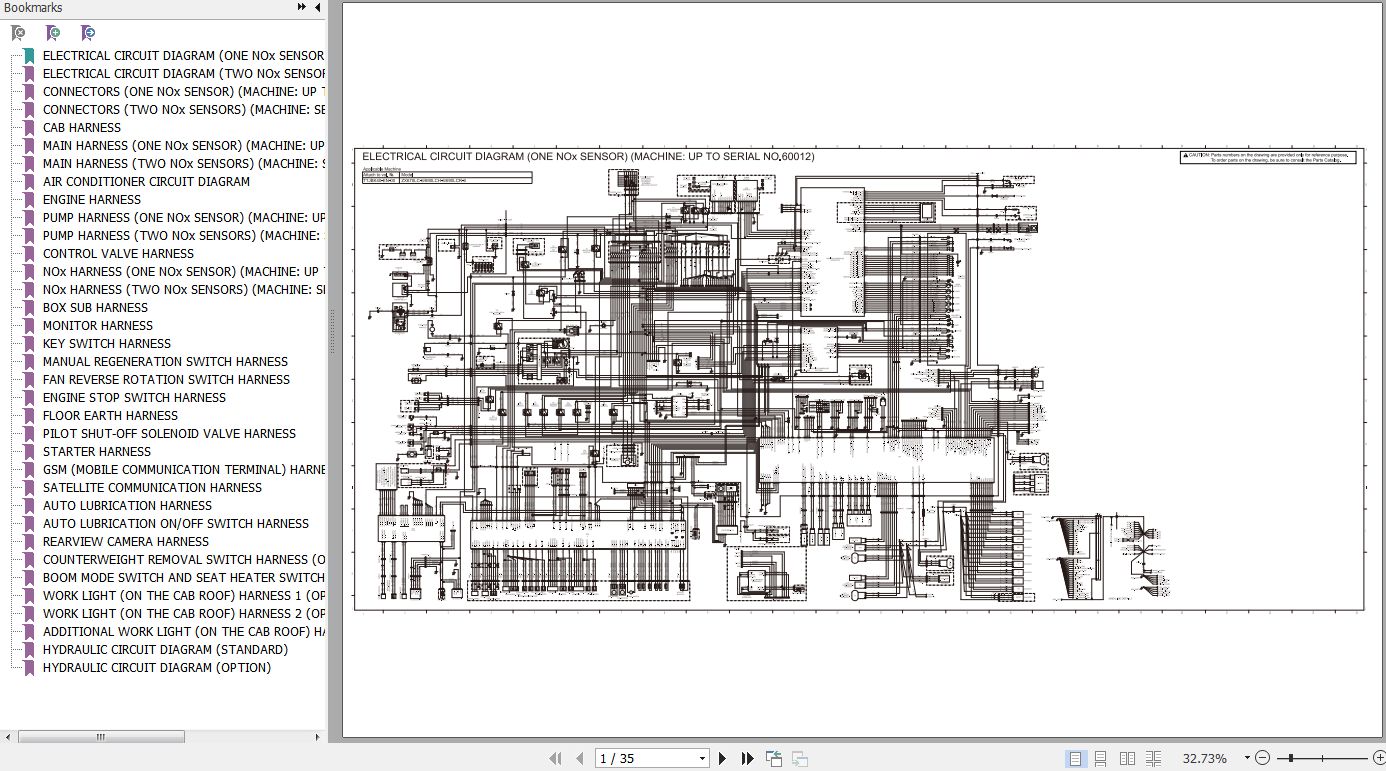1386x771 pixels.
Task: Click the go to previous view icon
Action: (x=774, y=758)
